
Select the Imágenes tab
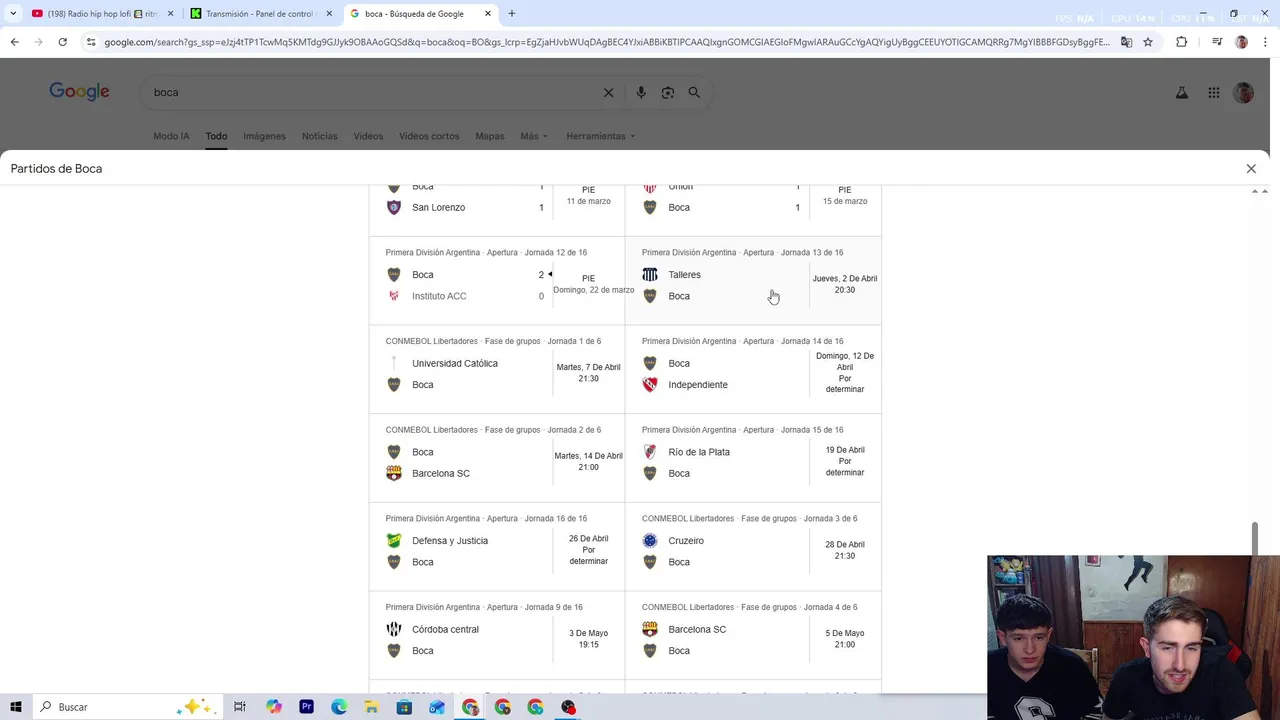click(x=264, y=136)
